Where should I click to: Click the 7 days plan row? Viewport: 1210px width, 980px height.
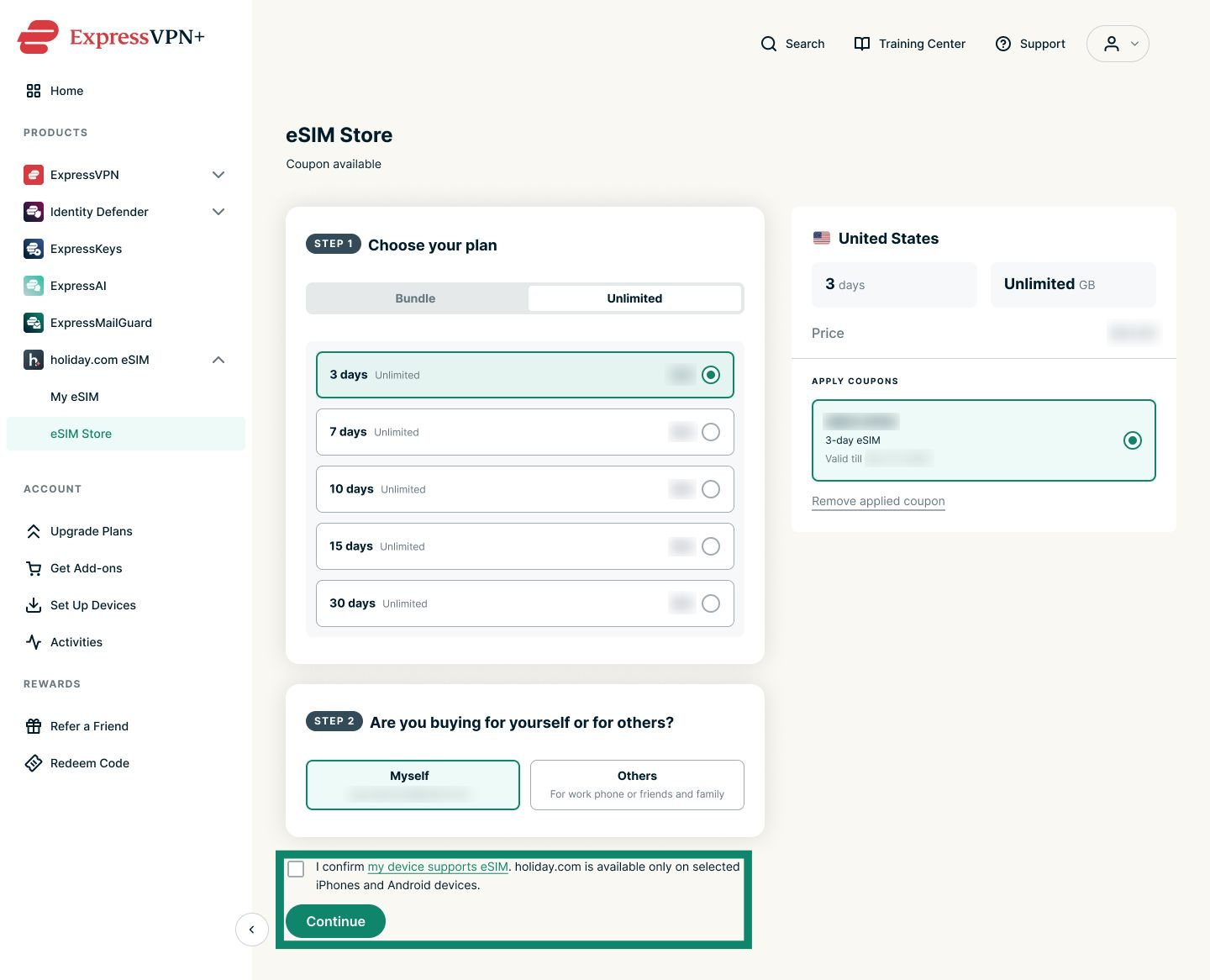pos(525,432)
